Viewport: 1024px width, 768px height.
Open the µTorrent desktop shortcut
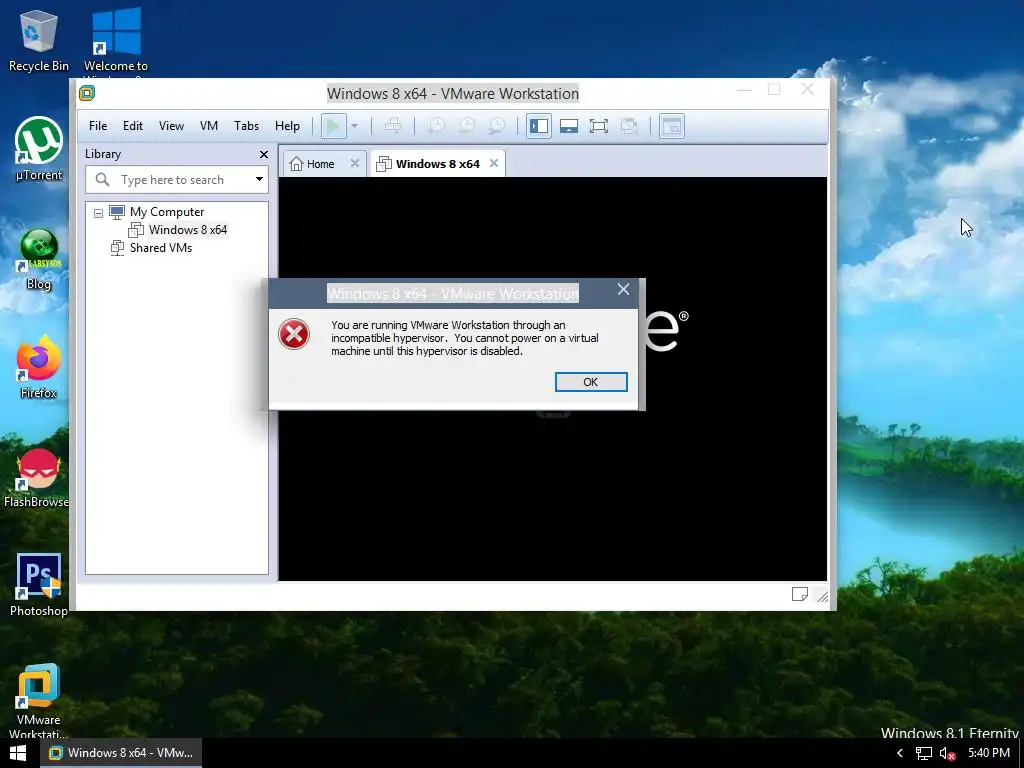(39, 150)
